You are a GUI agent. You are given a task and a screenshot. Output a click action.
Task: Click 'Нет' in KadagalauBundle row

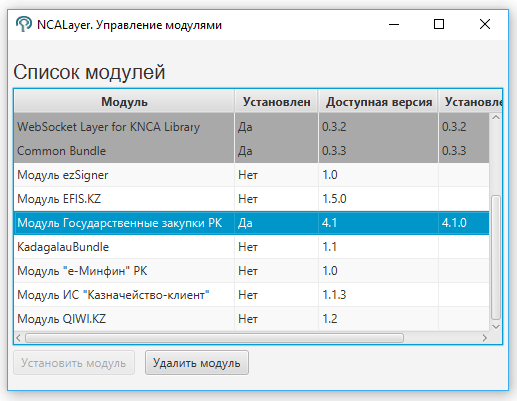point(248,247)
